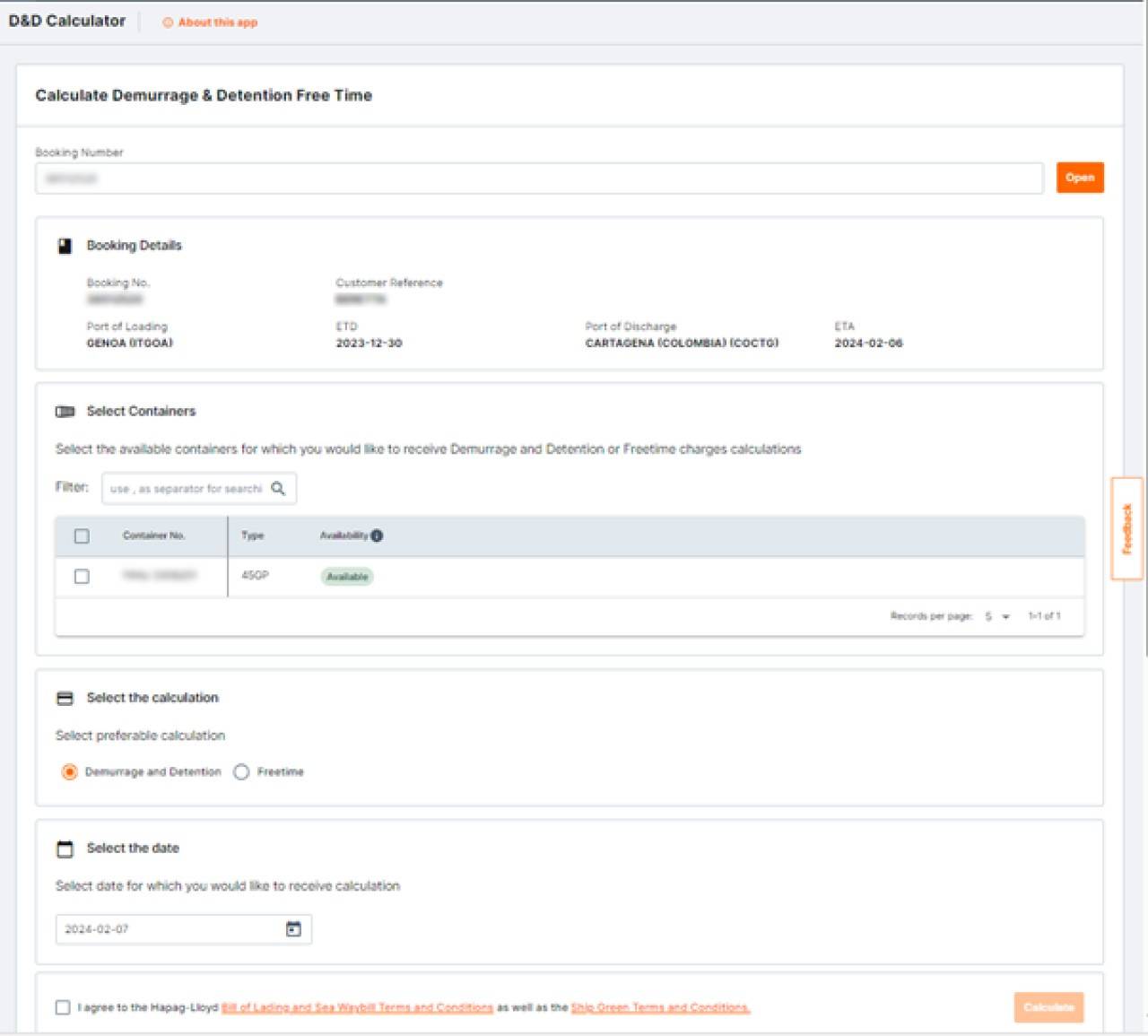
Task: Select the Demurrage and Detention radio button
Action: click(x=68, y=771)
